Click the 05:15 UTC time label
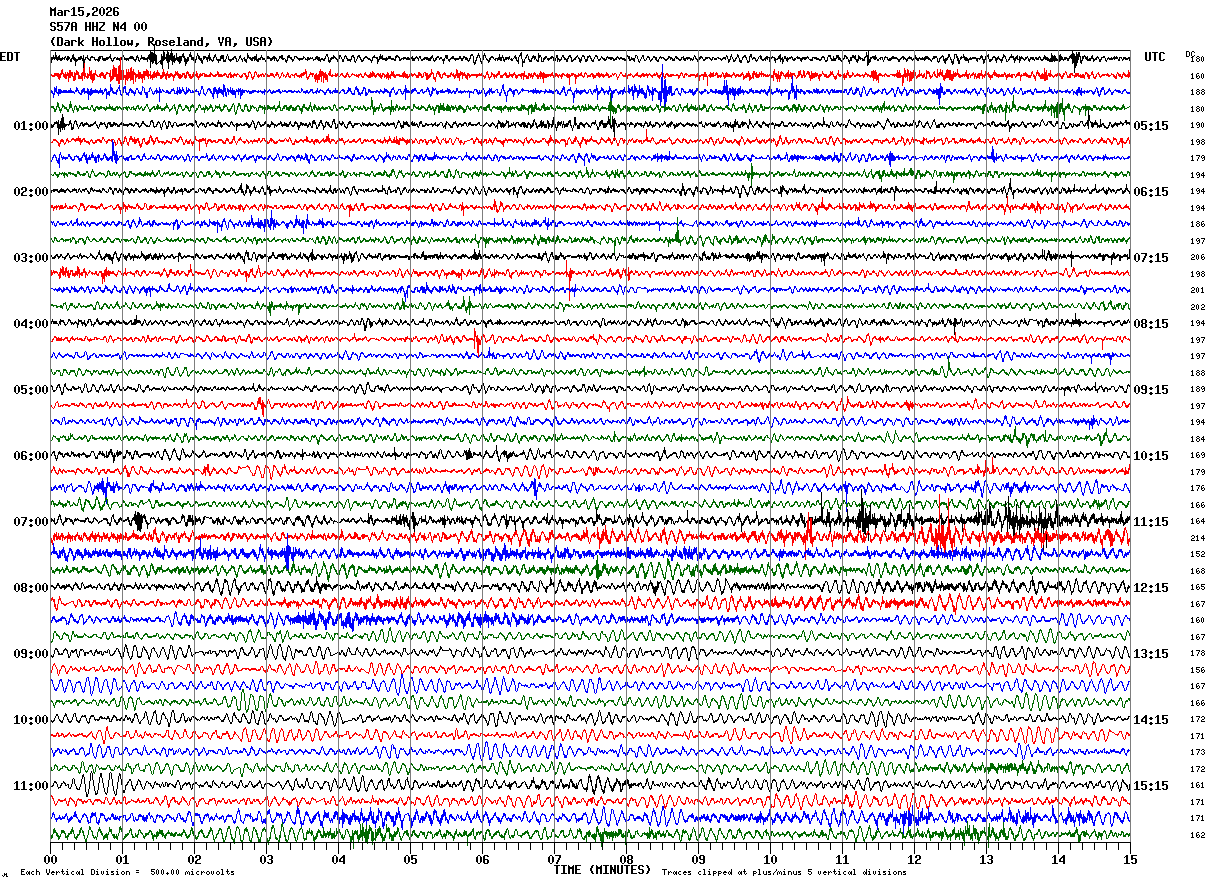Image resolution: width=1210 pixels, height=886 pixels. click(x=1151, y=126)
